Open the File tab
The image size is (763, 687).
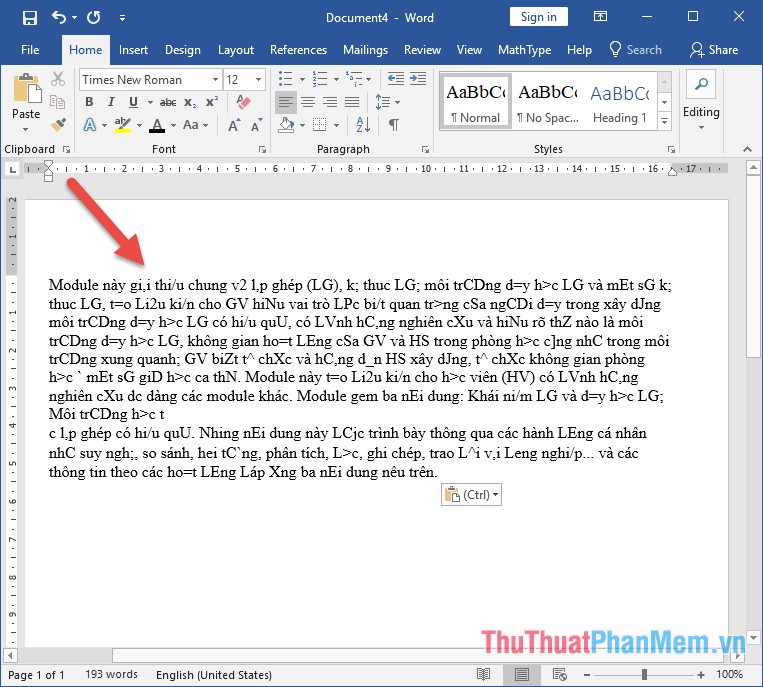click(x=30, y=50)
